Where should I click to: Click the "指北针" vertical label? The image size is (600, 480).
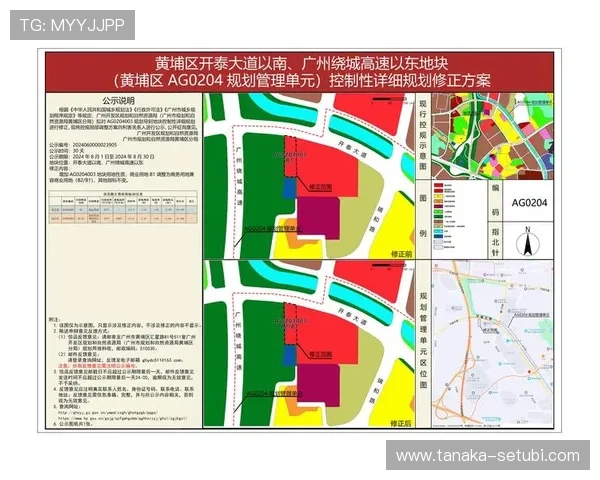(495, 242)
